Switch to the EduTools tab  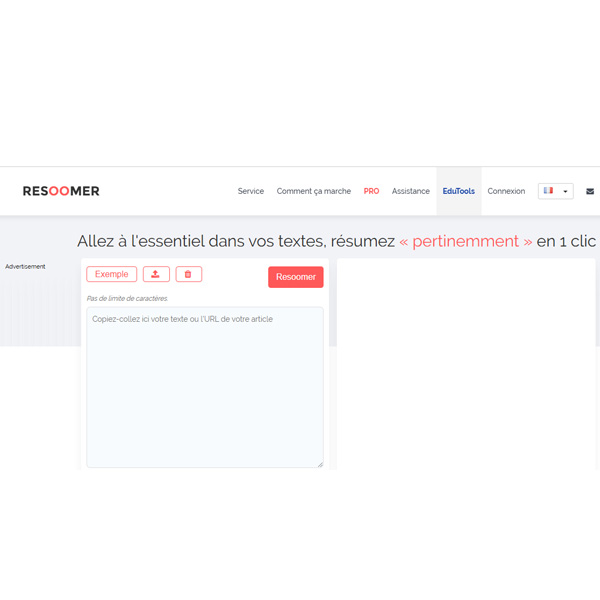[x=458, y=191]
